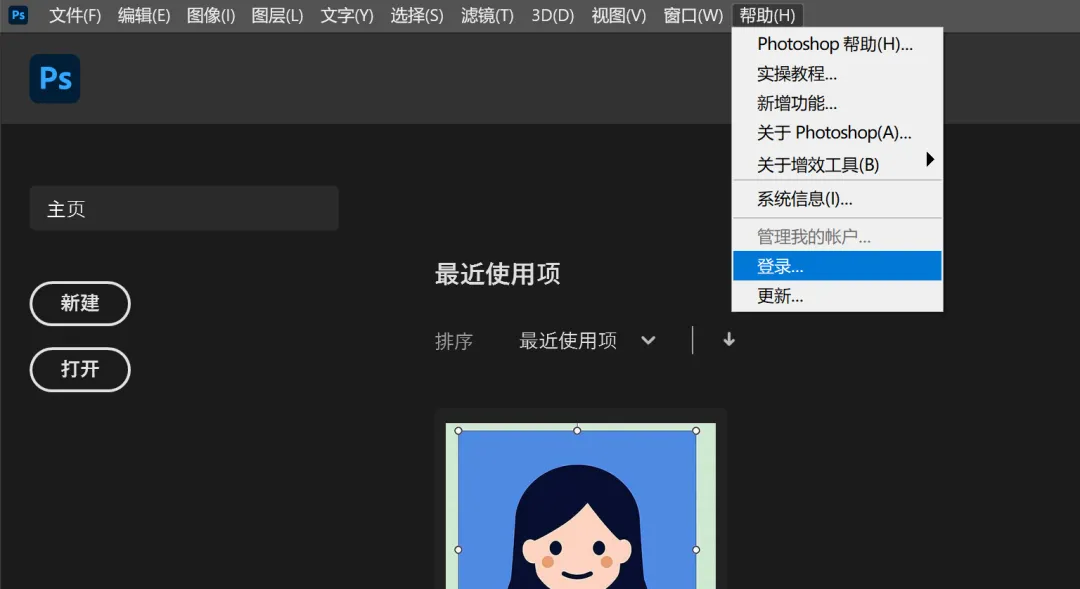Choose Photoshop 帮助(H)... menu entry

click(x=837, y=44)
